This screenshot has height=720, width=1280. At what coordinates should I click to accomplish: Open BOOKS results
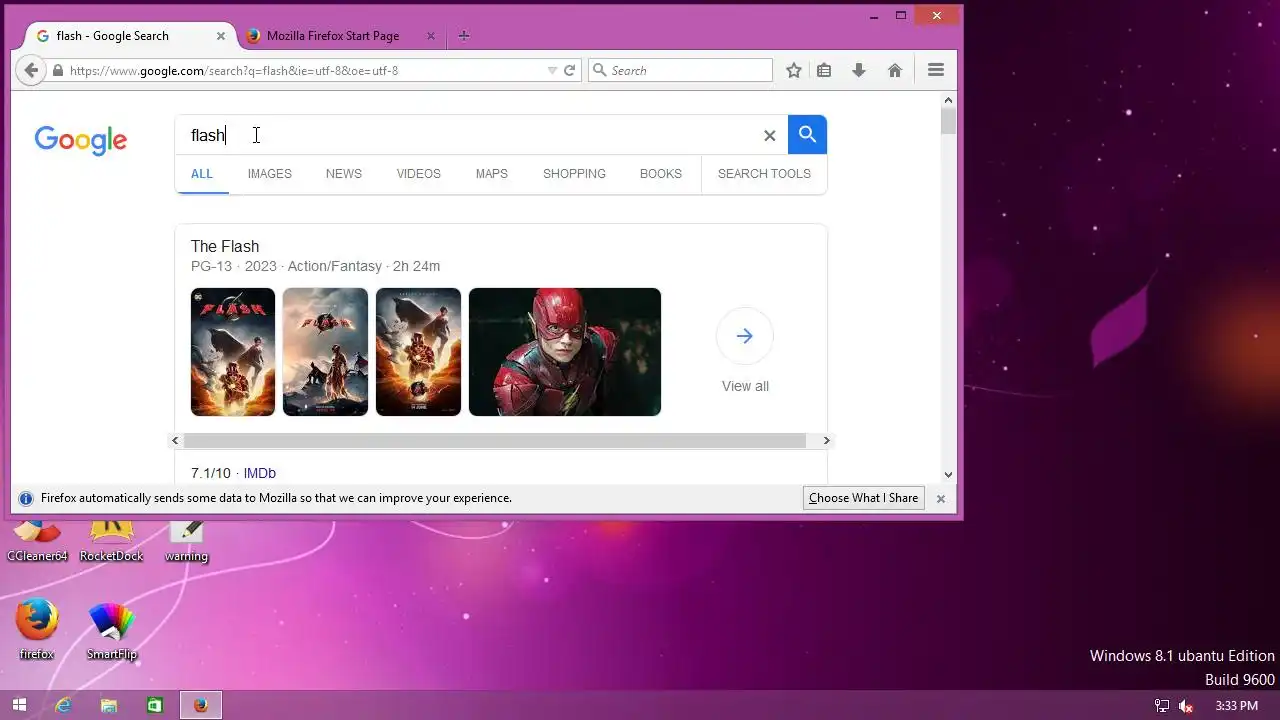[x=661, y=174]
